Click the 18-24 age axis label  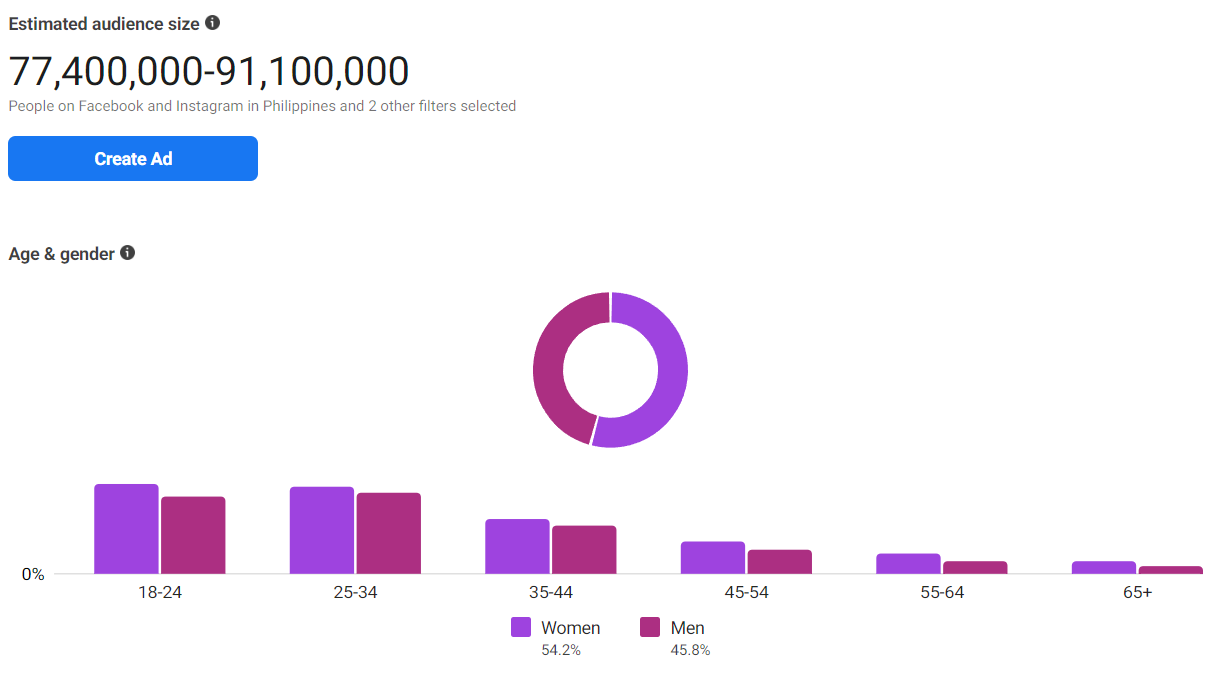coord(160,592)
